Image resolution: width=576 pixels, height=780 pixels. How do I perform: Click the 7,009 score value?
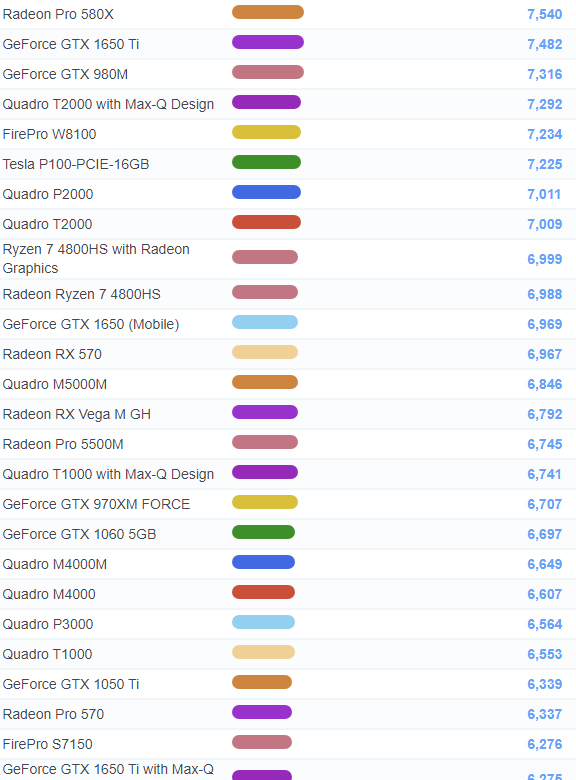(545, 224)
